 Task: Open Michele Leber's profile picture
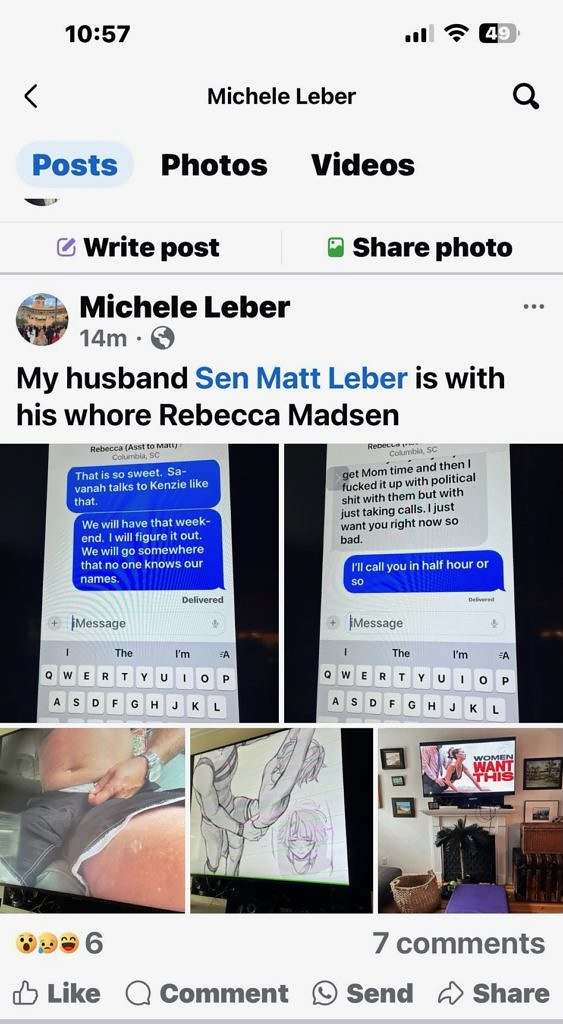[42, 319]
